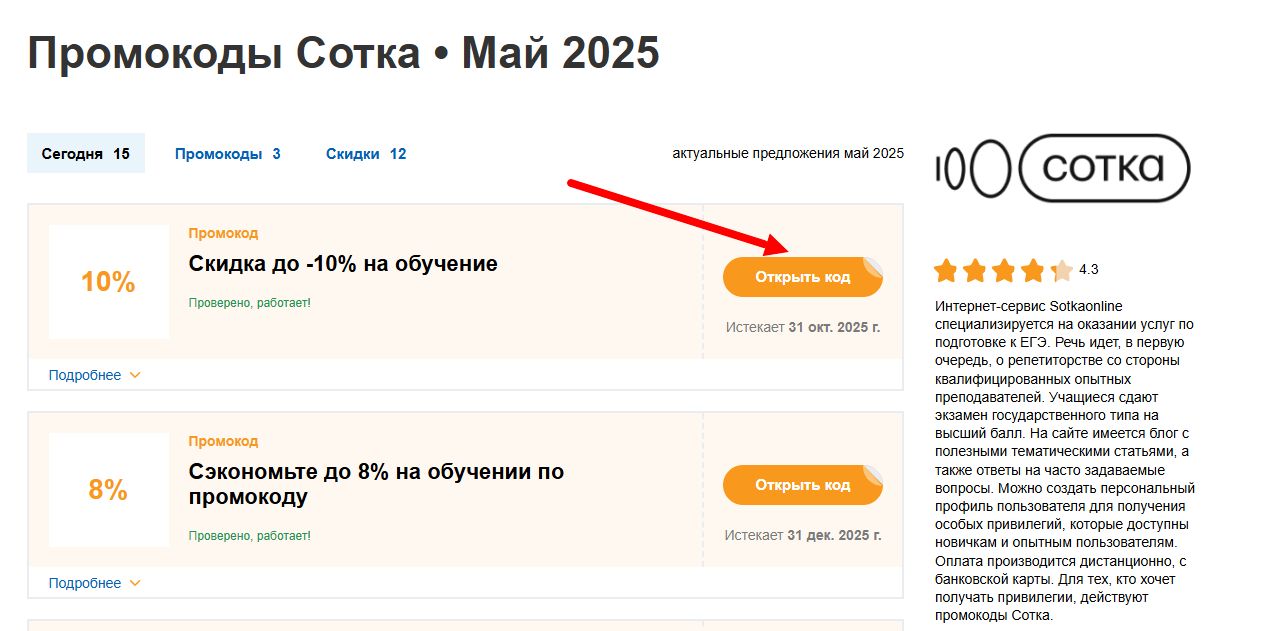Open the code for the 10% discount
This screenshot has width=1268, height=631.
tap(802, 276)
